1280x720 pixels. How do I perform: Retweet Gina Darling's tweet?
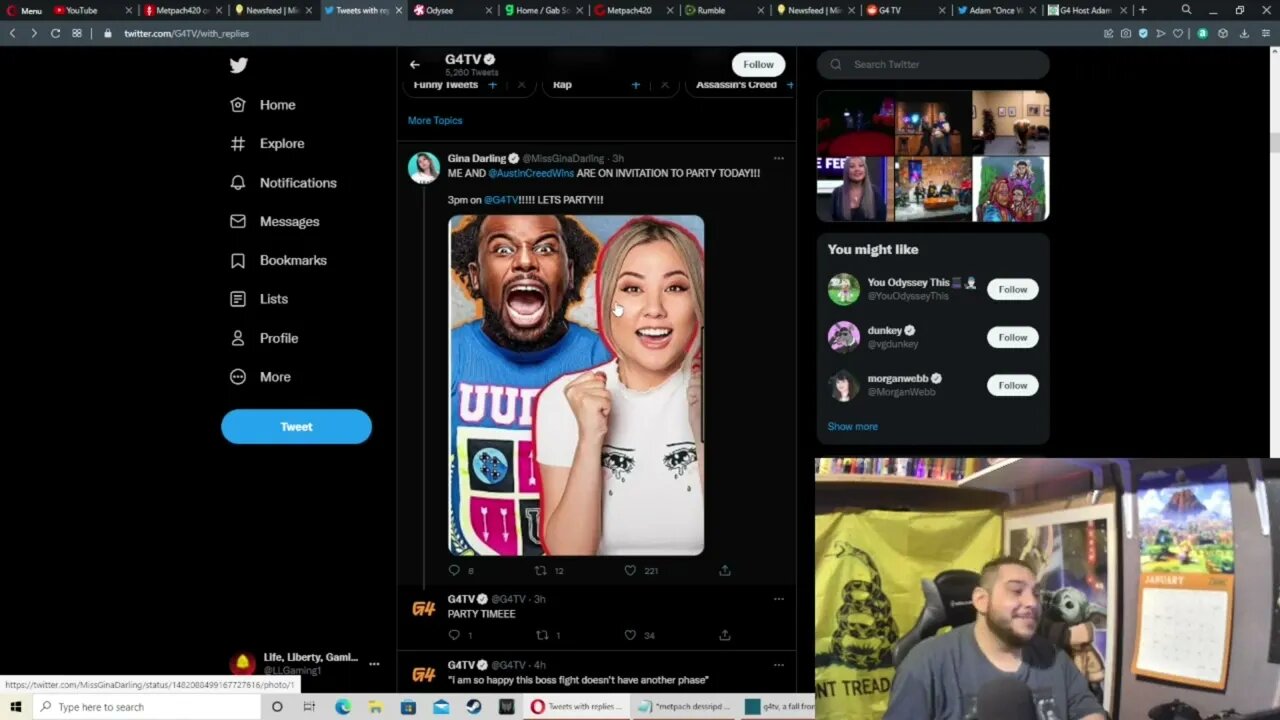[x=541, y=571]
